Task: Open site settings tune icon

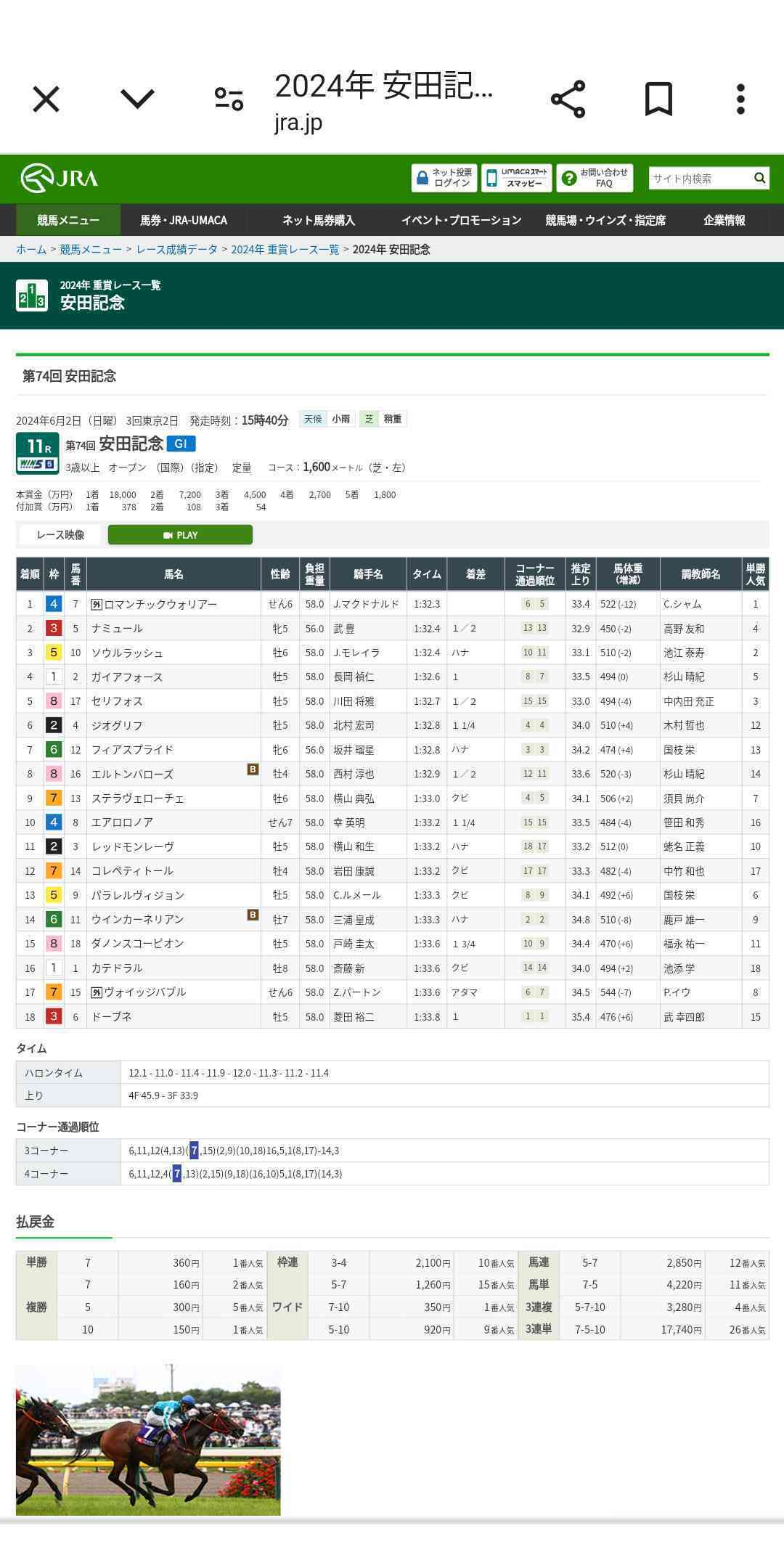Action: 229,99
